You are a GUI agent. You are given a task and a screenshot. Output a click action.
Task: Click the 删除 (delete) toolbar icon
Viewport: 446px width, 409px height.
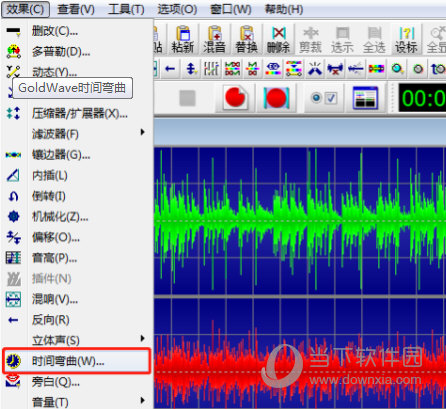tap(278, 39)
